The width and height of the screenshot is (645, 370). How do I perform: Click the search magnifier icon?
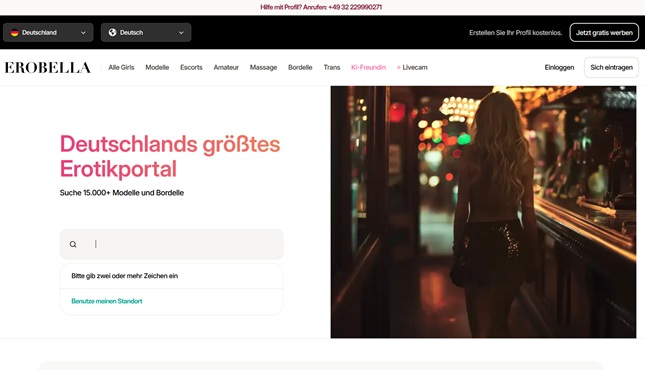click(73, 244)
